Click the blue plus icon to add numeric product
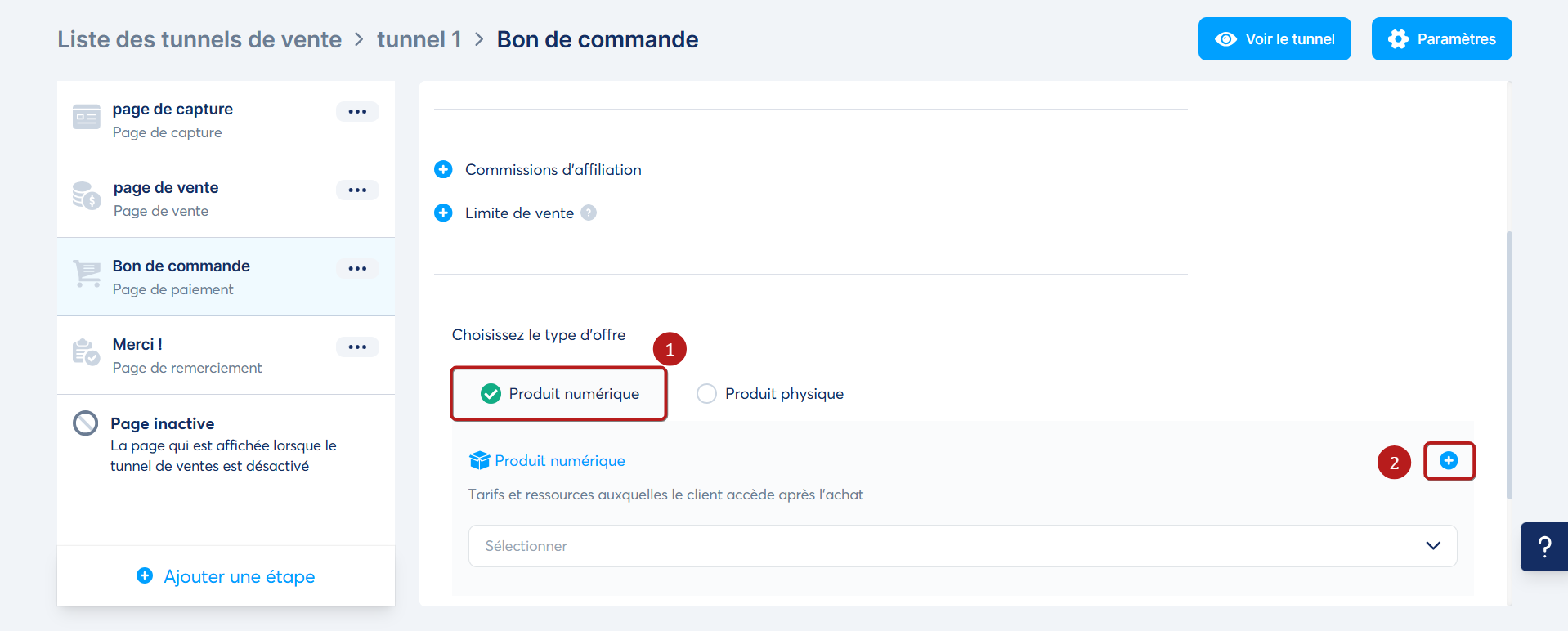 (x=1449, y=461)
